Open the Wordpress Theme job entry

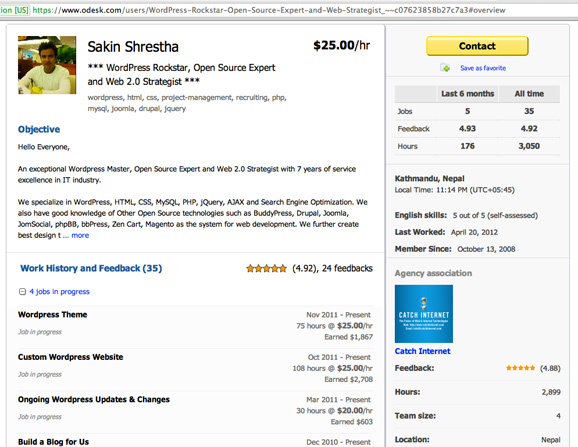pyautogui.click(x=53, y=315)
